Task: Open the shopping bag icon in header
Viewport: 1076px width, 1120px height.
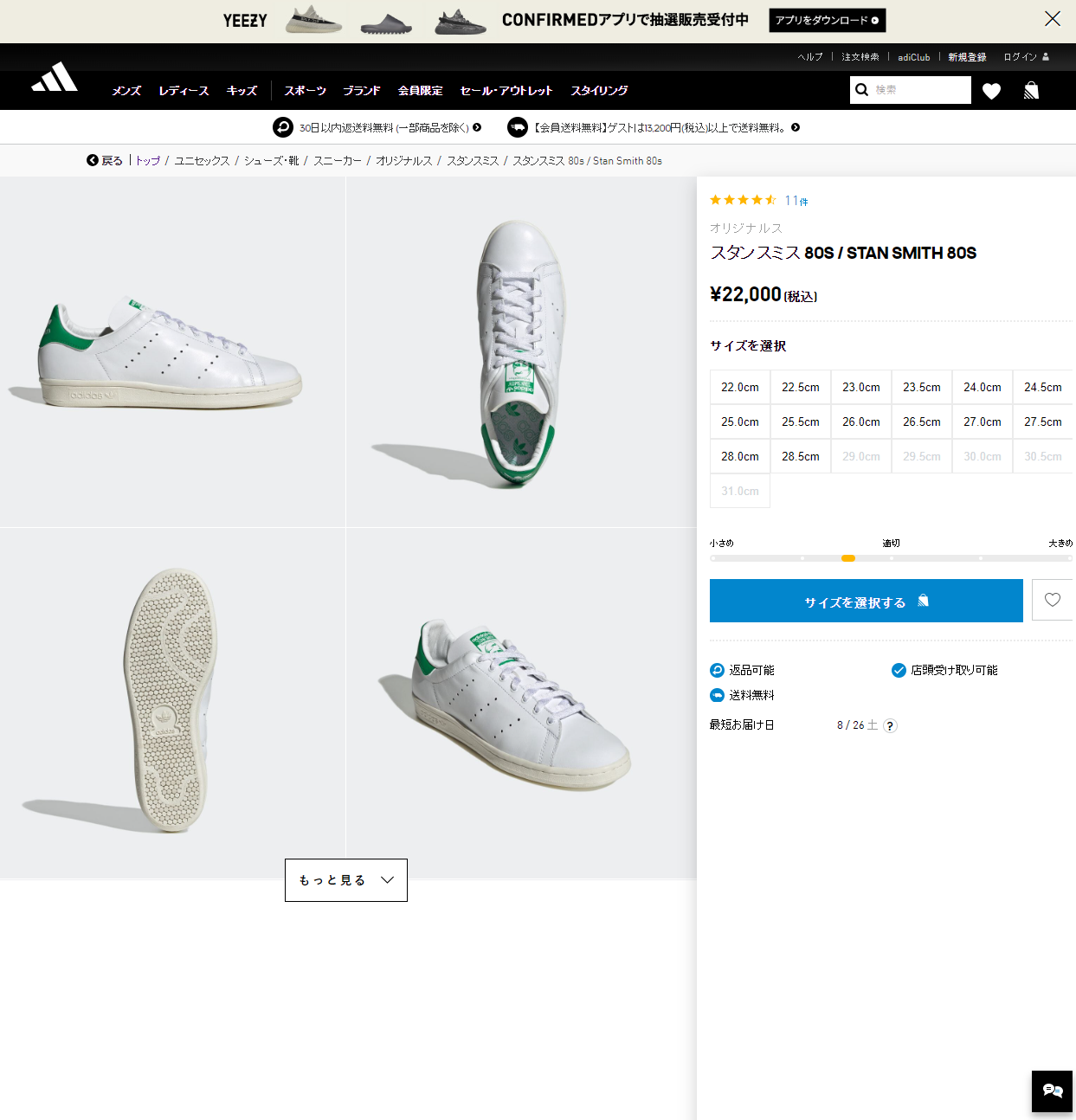Action: point(1031,91)
